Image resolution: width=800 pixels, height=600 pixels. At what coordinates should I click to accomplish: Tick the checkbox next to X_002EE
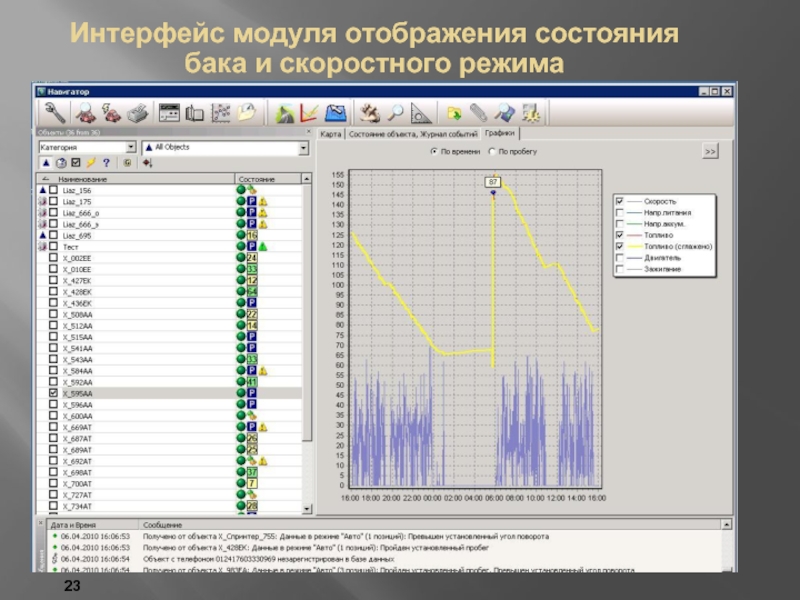[x=53, y=257]
